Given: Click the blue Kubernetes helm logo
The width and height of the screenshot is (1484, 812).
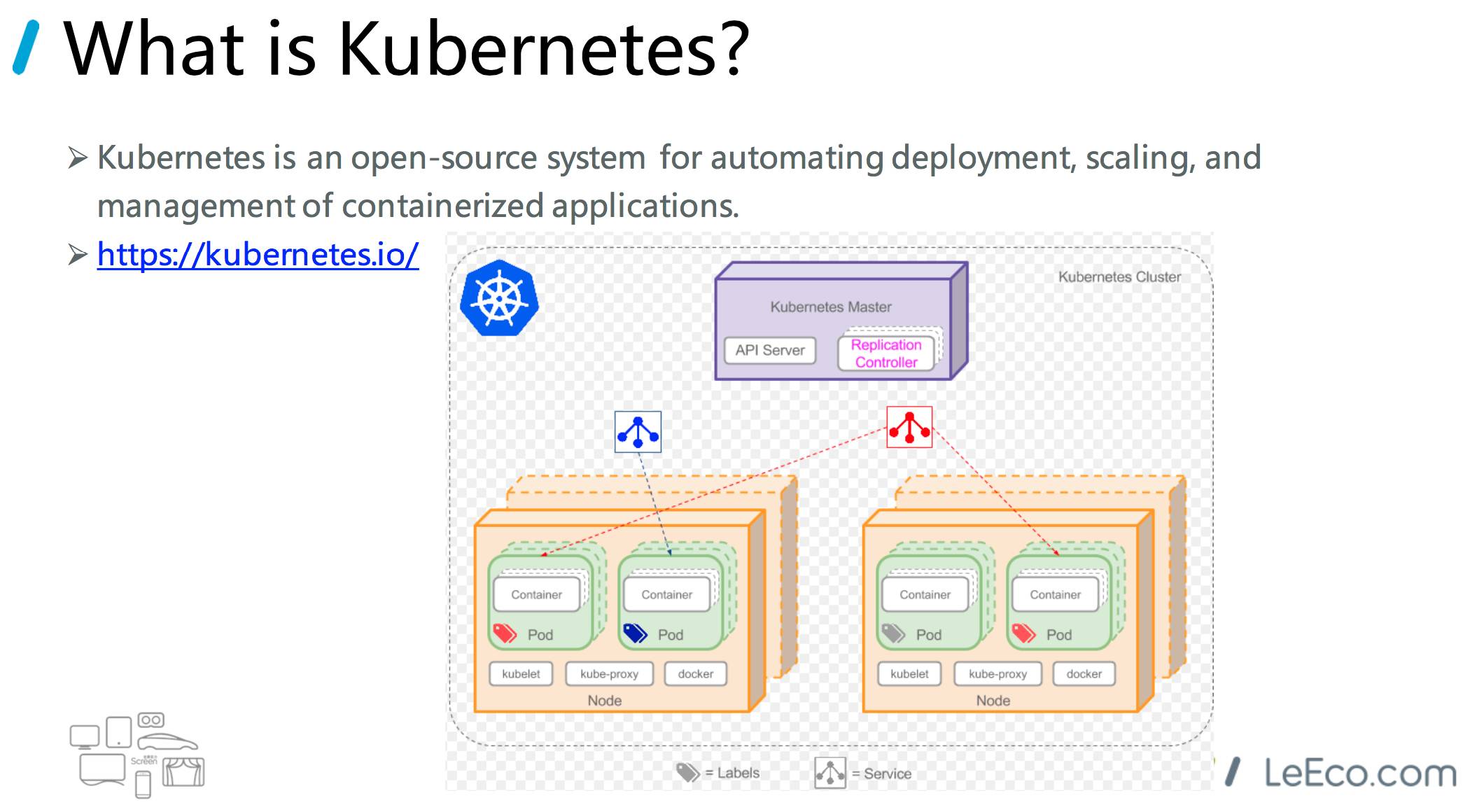Looking at the screenshot, I should click(x=499, y=299).
